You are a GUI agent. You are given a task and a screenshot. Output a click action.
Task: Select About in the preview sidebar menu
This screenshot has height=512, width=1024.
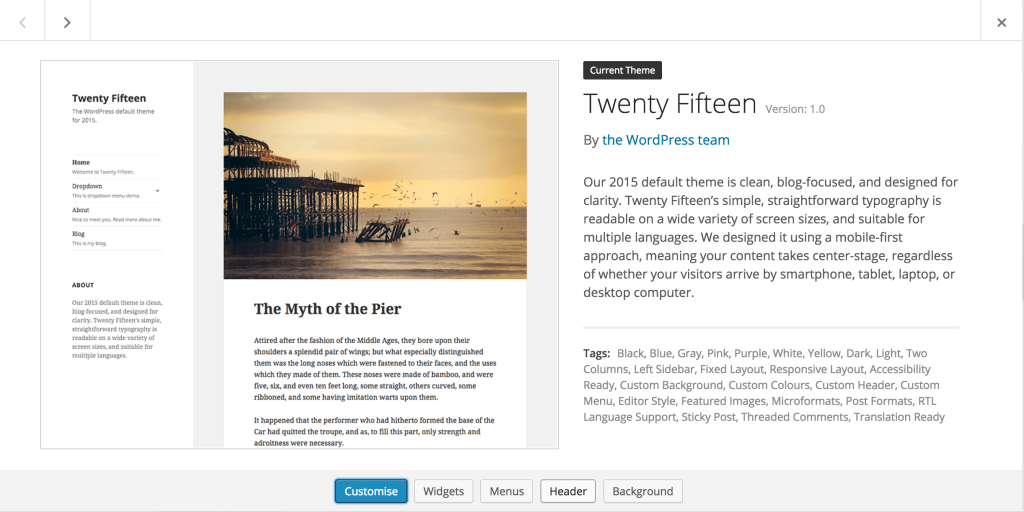81,210
